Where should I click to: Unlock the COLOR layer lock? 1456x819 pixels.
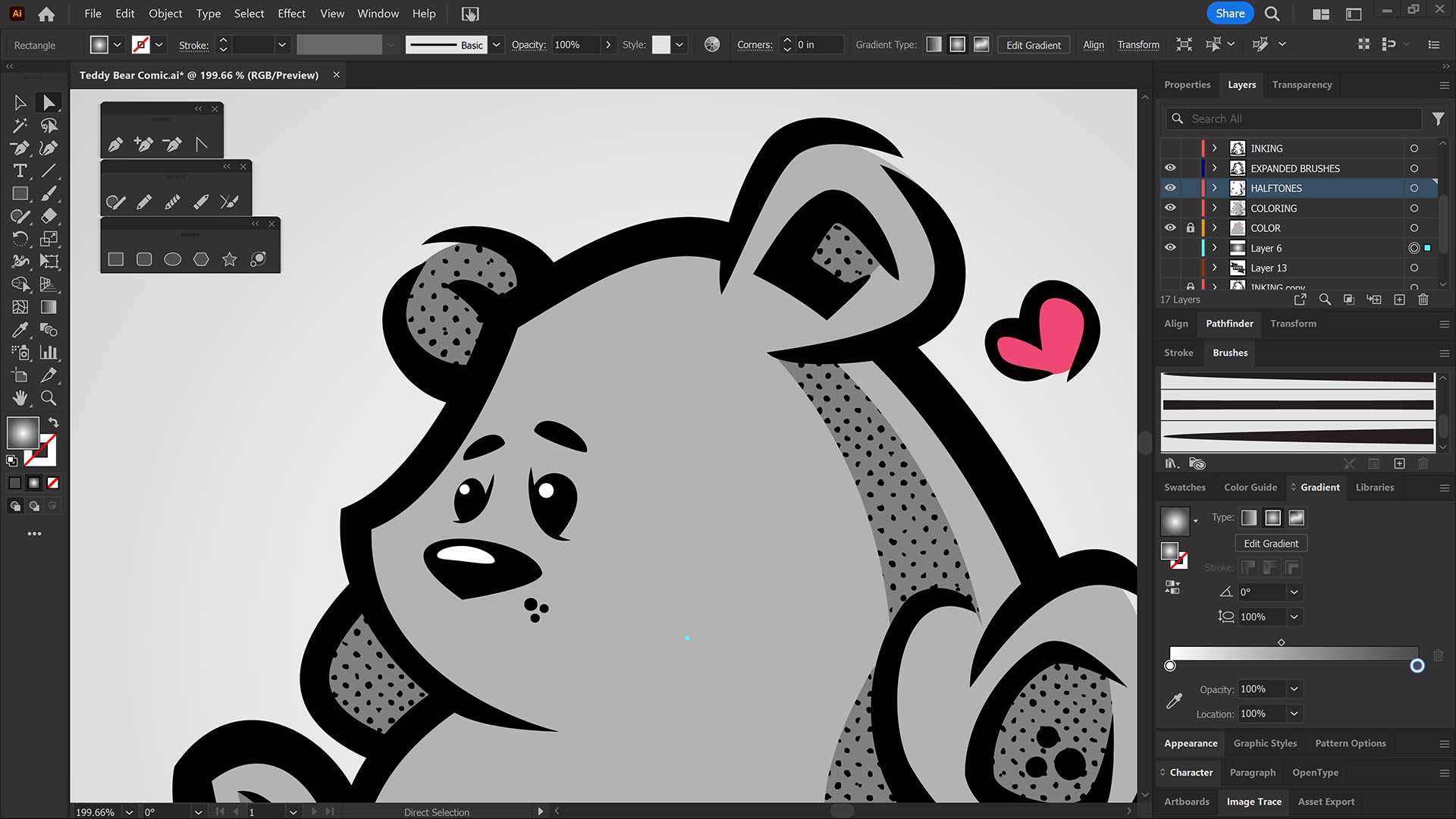(x=1191, y=227)
